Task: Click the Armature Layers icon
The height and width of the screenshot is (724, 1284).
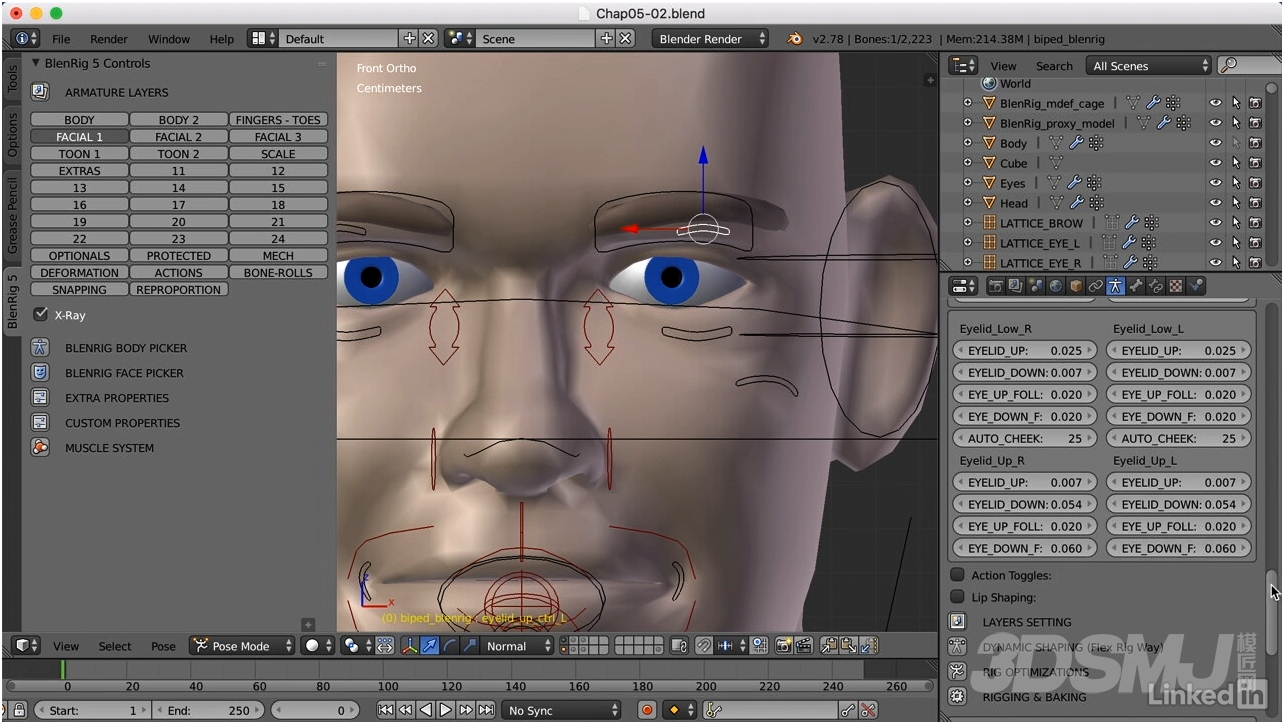Action: tap(40, 92)
